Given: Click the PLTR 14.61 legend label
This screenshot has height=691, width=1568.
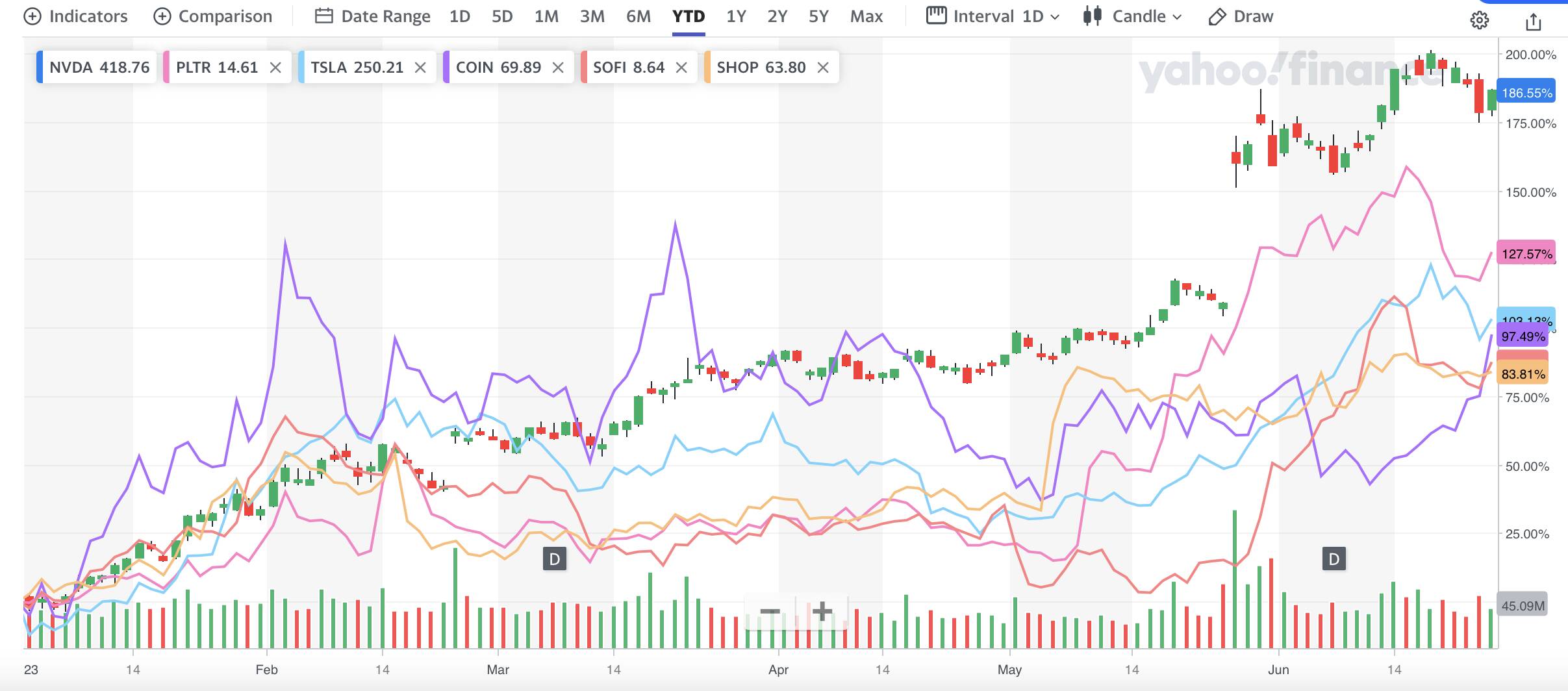Looking at the screenshot, I should 217,68.
